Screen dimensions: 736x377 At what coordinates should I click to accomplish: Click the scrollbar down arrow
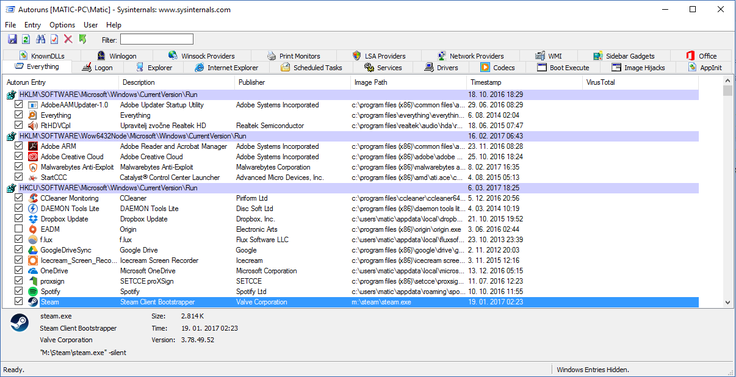pos(728,302)
